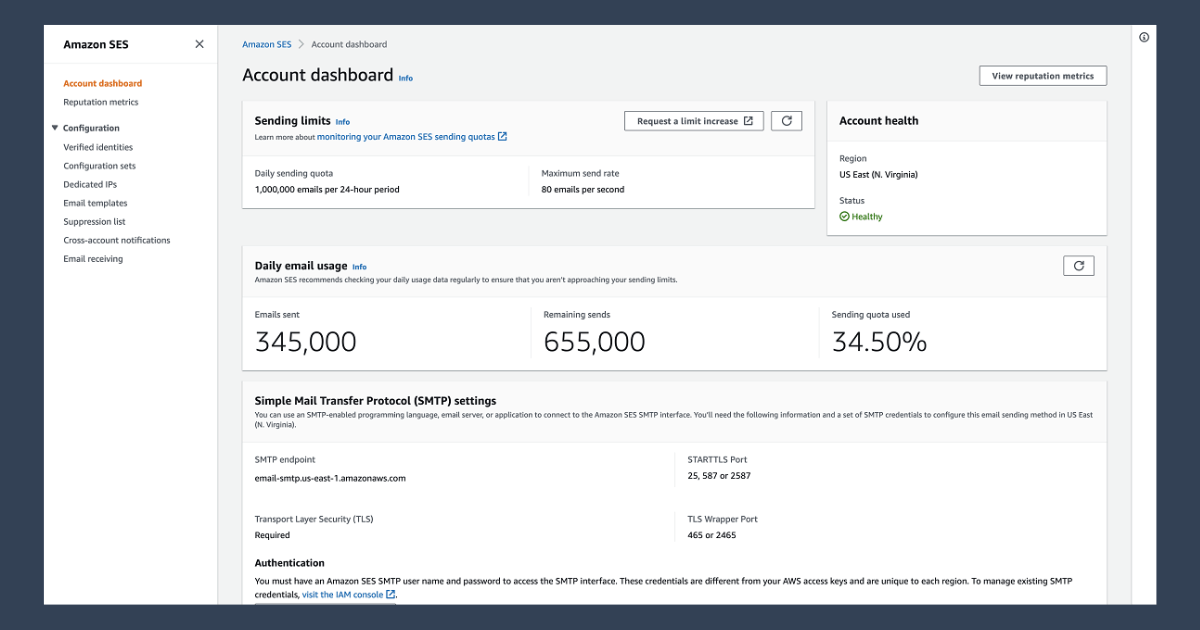This screenshot has width=1200, height=630.
Task: Click '80 emails per second' text
Action: pyautogui.click(x=583, y=189)
